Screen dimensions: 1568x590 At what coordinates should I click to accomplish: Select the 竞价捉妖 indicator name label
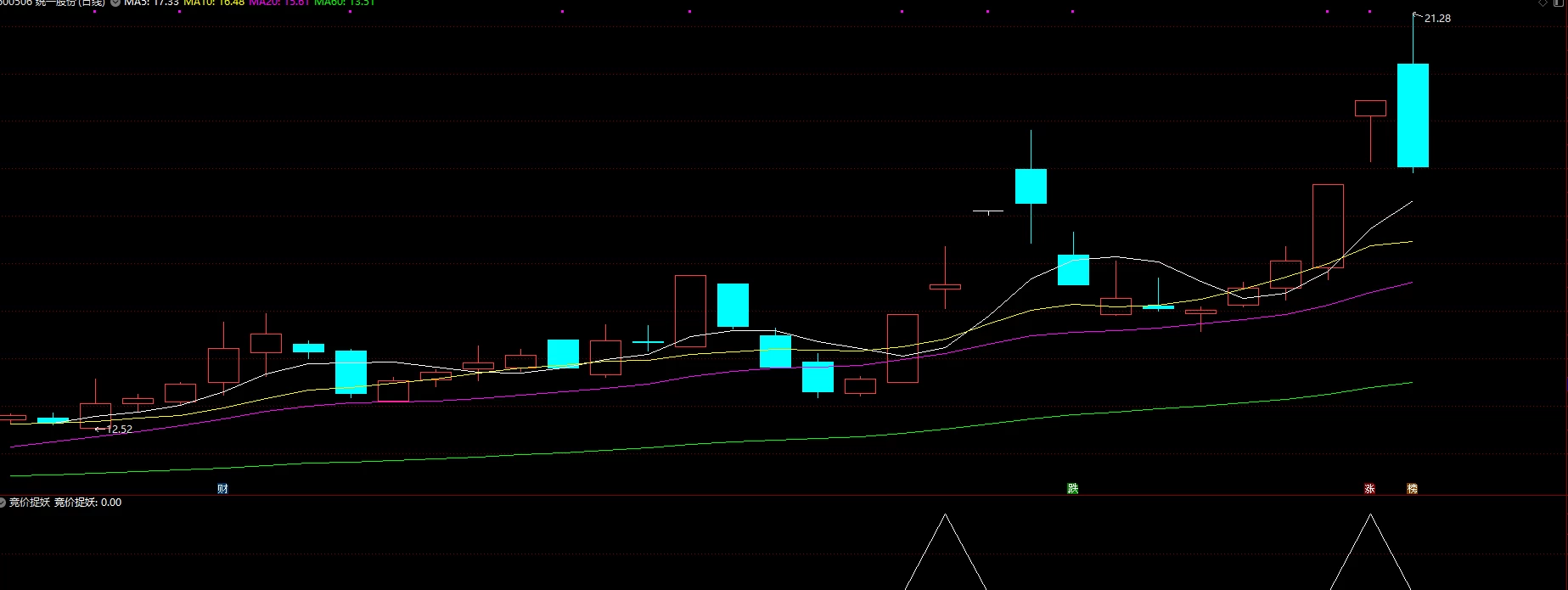click(x=30, y=503)
